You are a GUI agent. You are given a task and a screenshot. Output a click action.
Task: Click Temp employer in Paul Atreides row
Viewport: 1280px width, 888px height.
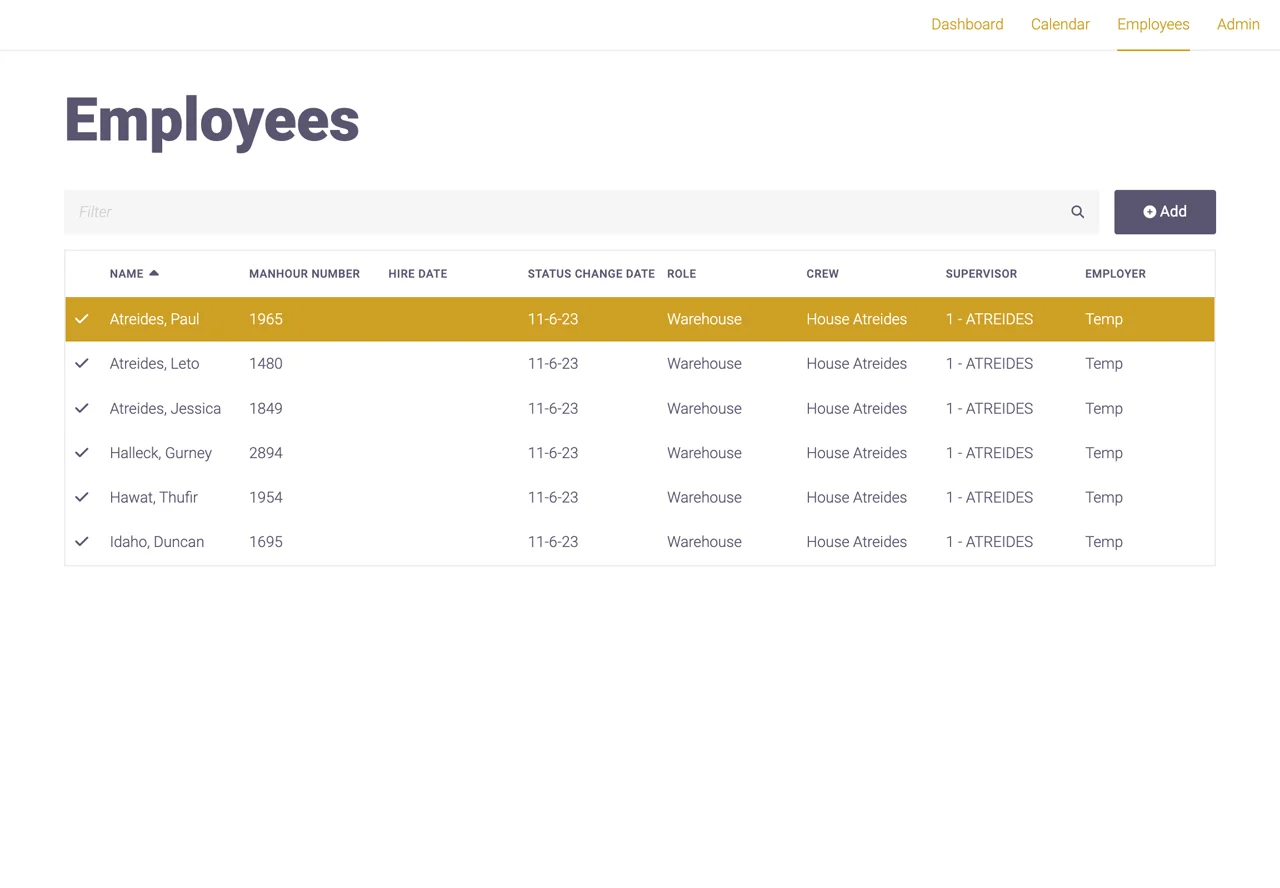coord(1104,320)
